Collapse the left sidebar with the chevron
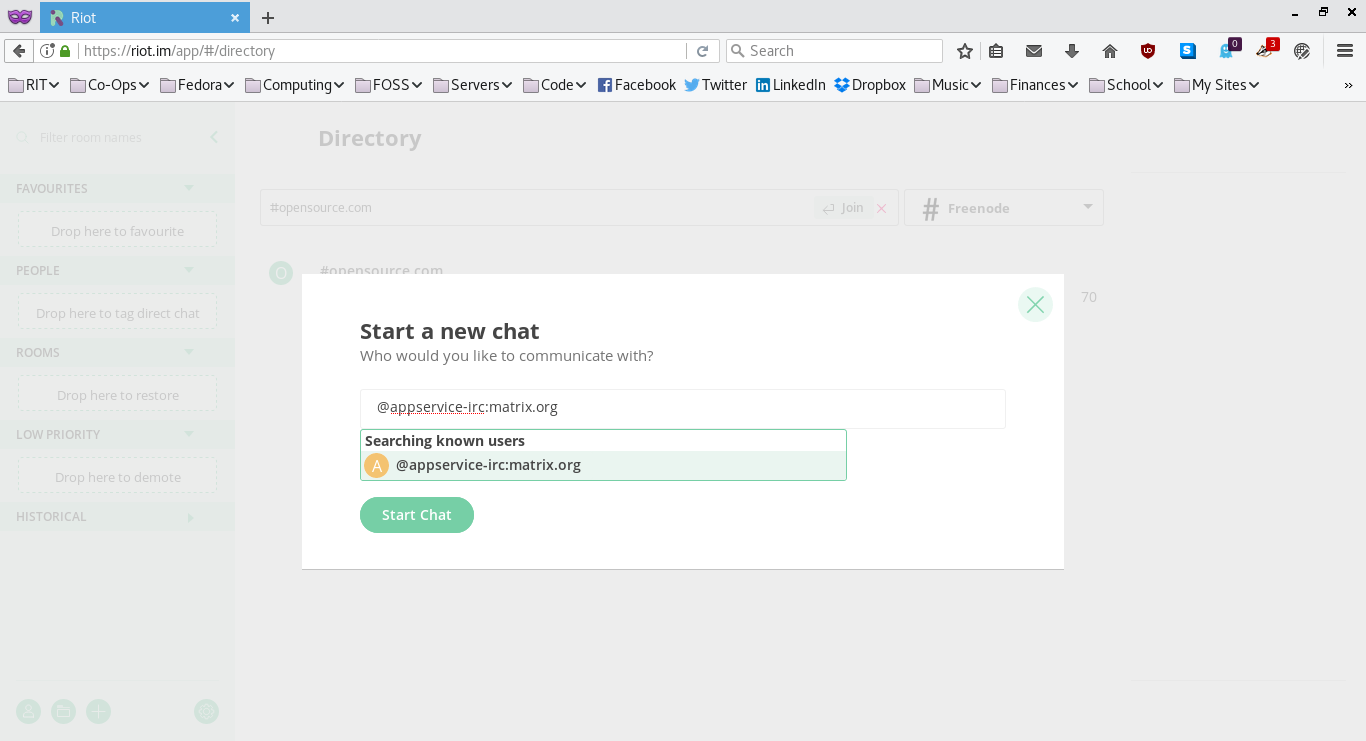Screen dimensions: 1366x741 click(213, 137)
